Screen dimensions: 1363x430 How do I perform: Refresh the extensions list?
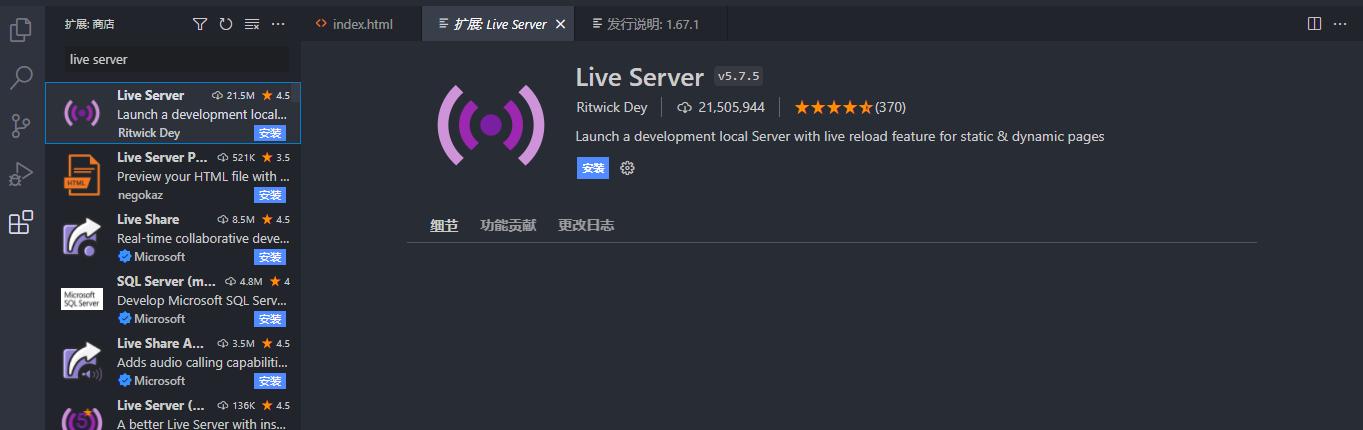click(x=226, y=24)
